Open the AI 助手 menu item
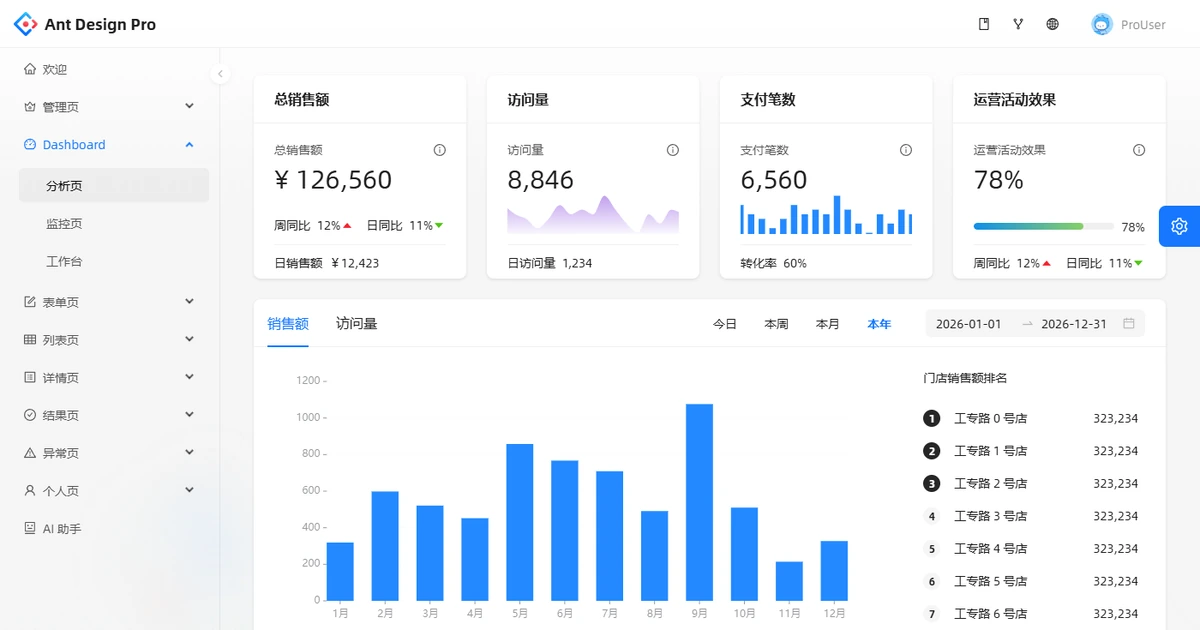 click(x=114, y=528)
